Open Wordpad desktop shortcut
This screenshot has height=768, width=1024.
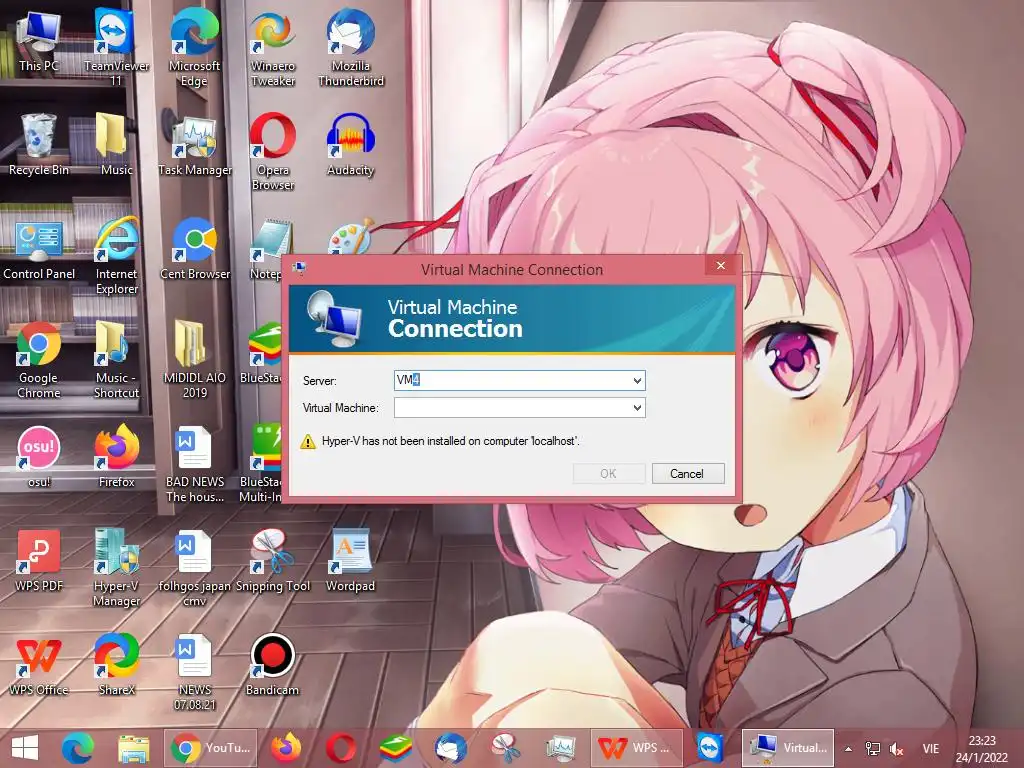tap(351, 560)
